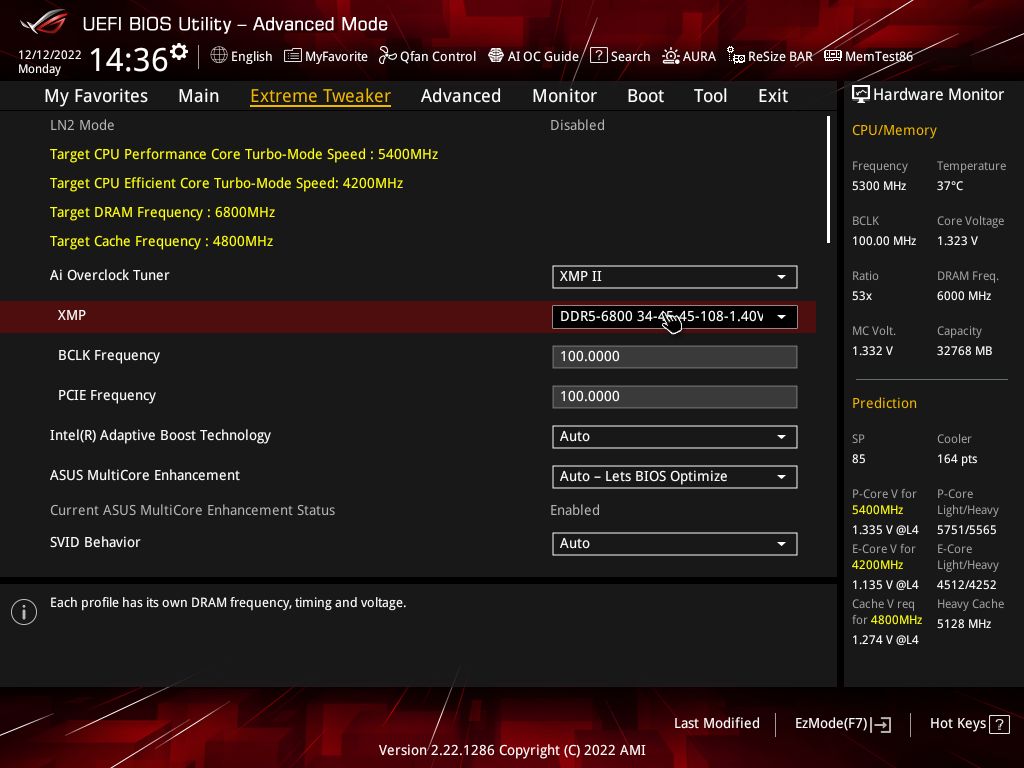1024x768 pixels.
Task: Toggle ReSize BAR icon
Action: [736, 56]
